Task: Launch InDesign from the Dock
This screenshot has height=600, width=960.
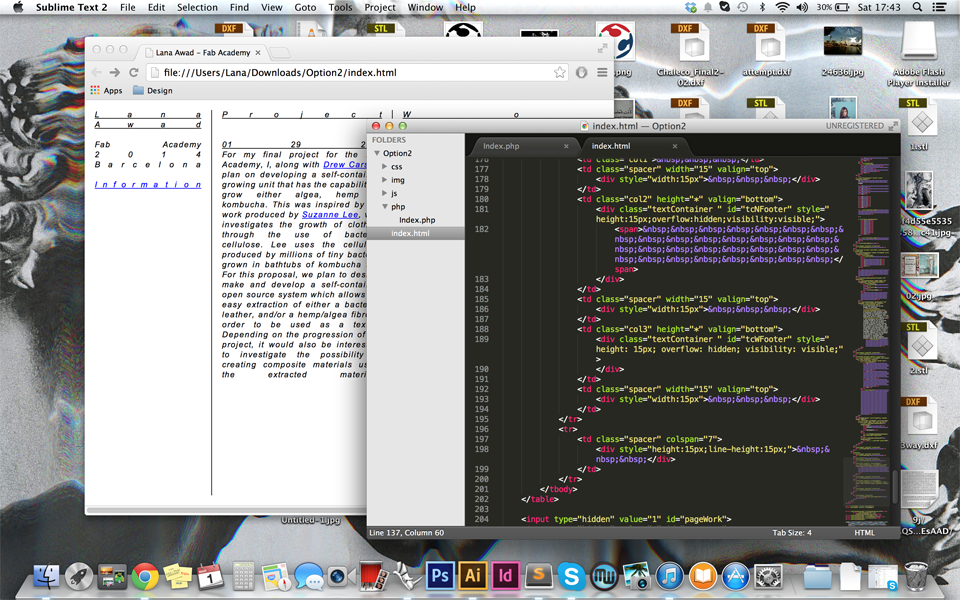Action: click(505, 576)
